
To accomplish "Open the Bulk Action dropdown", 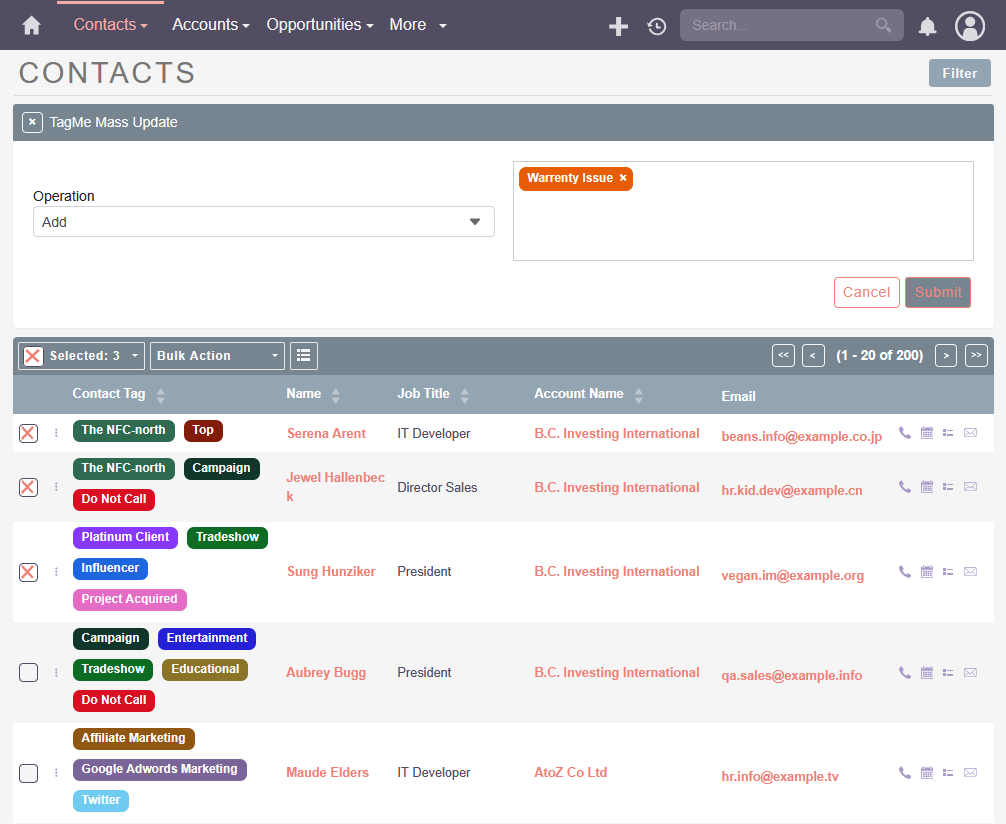I will tap(217, 356).
